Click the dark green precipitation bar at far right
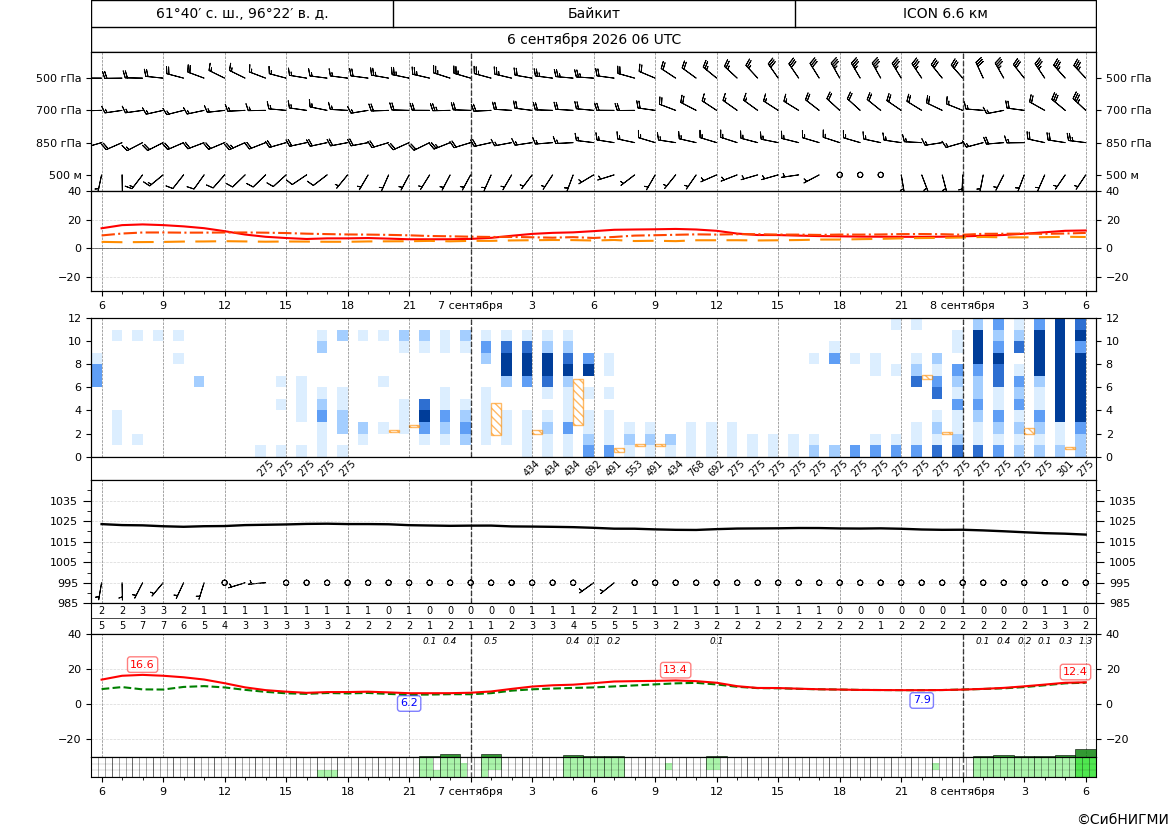 pos(1086,764)
